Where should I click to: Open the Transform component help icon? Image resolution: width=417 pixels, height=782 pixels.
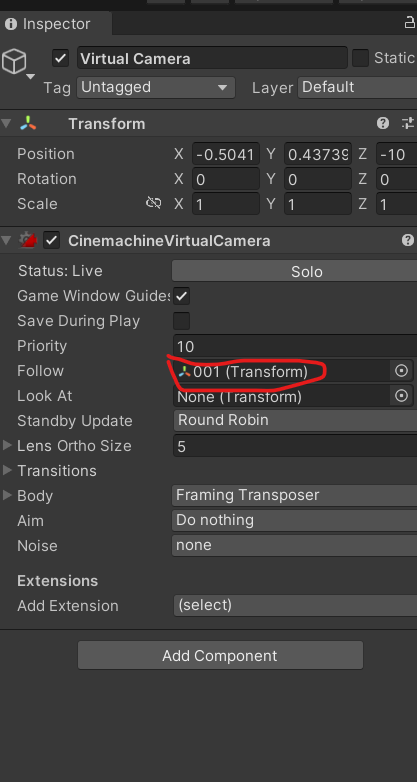pyautogui.click(x=383, y=123)
